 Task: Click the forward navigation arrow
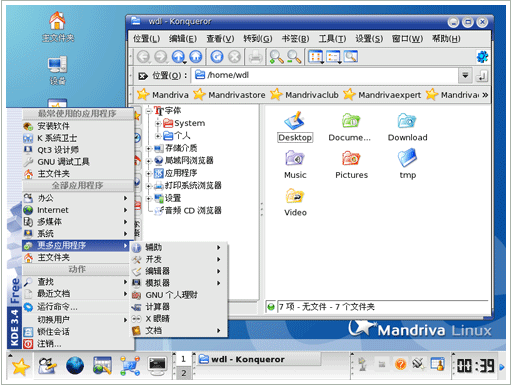(161, 57)
